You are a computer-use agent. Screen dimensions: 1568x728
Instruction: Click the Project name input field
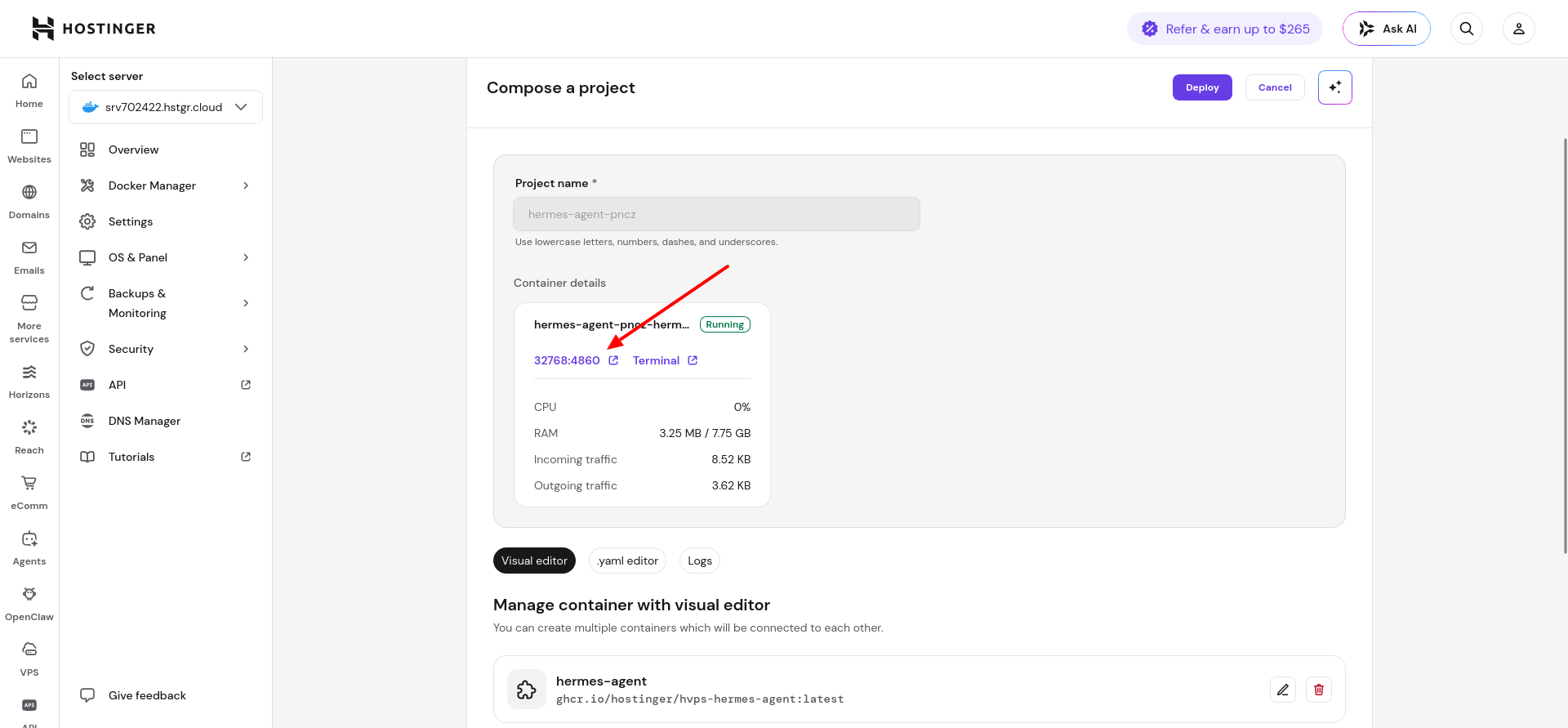(x=716, y=214)
